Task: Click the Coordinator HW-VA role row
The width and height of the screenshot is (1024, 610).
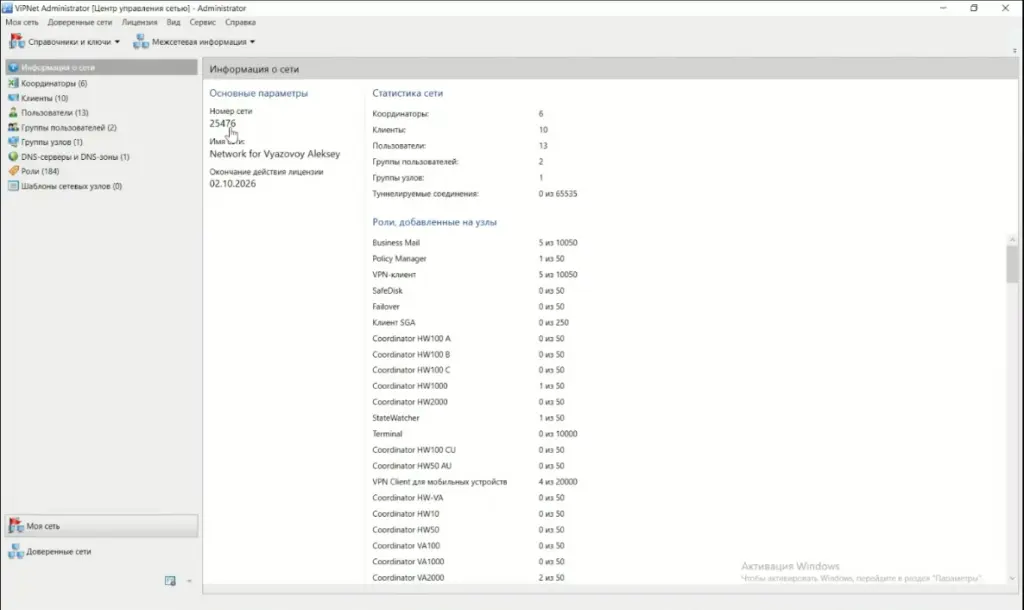Action: coord(468,498)
